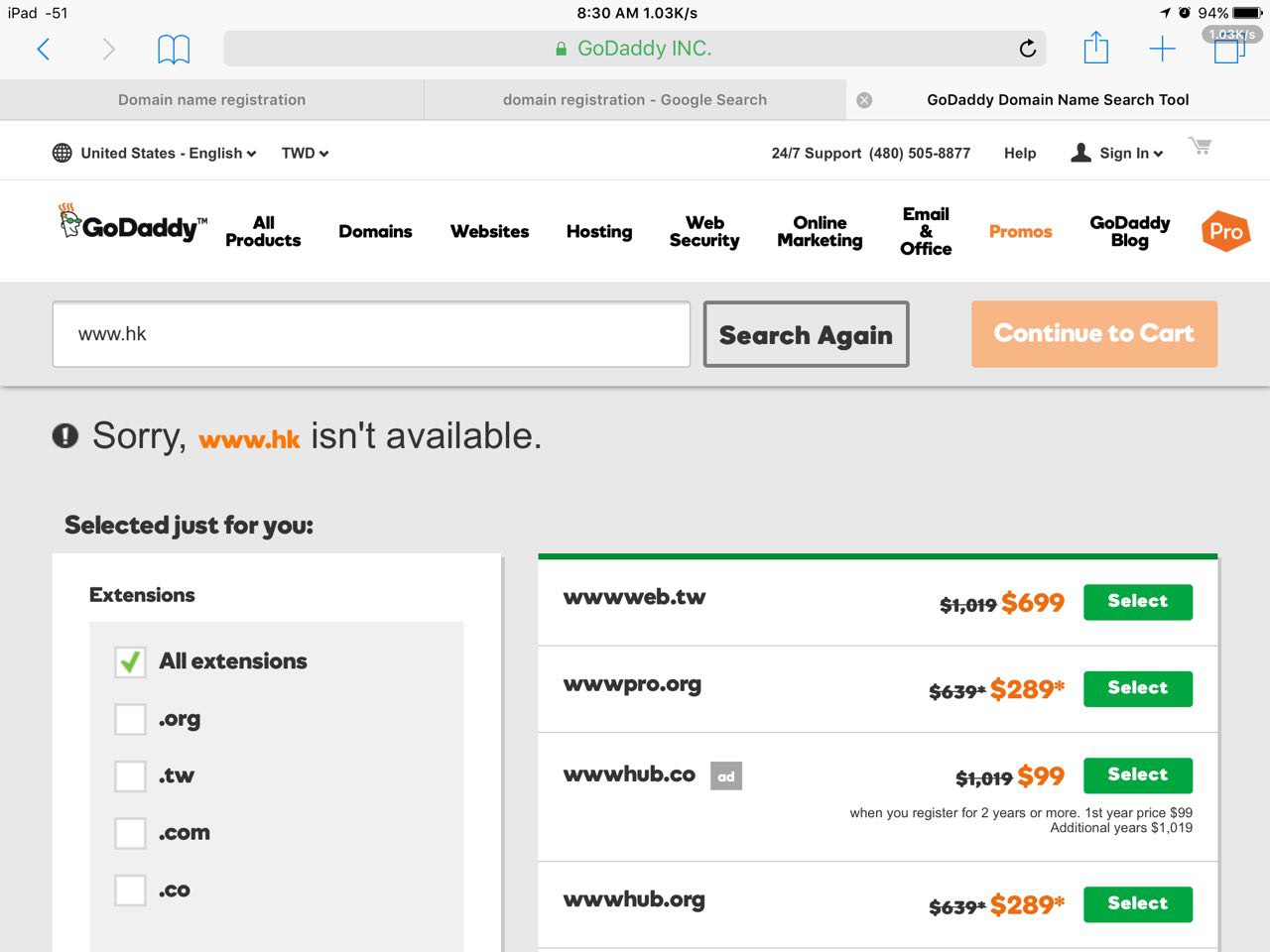Go to GoDaddy home via logo

coord(132,223)
